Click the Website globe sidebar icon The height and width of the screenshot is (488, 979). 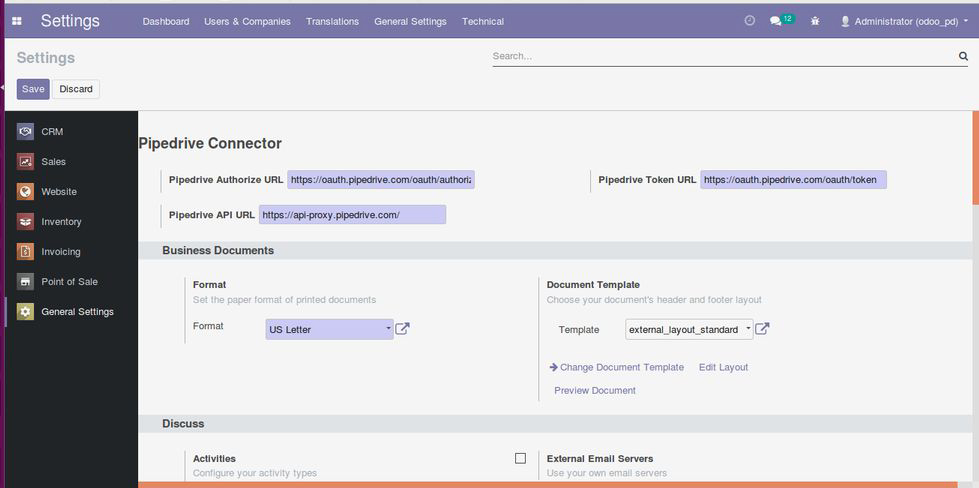[25, 192]
